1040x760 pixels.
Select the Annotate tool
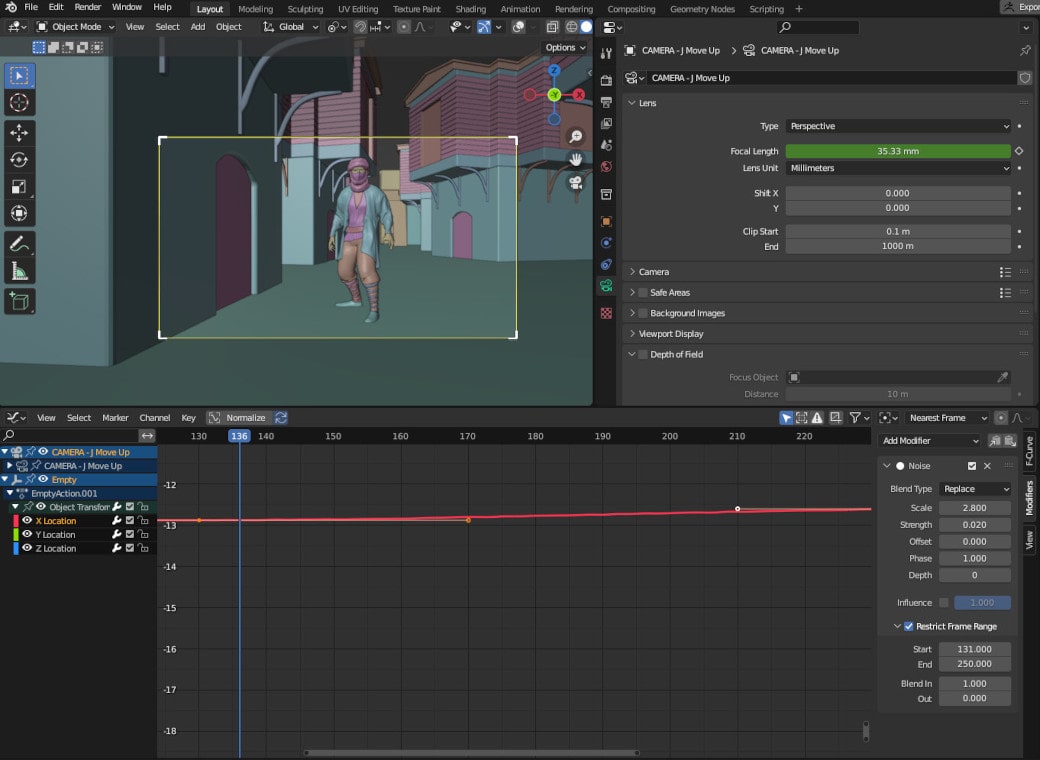click(x=18, y=243)
